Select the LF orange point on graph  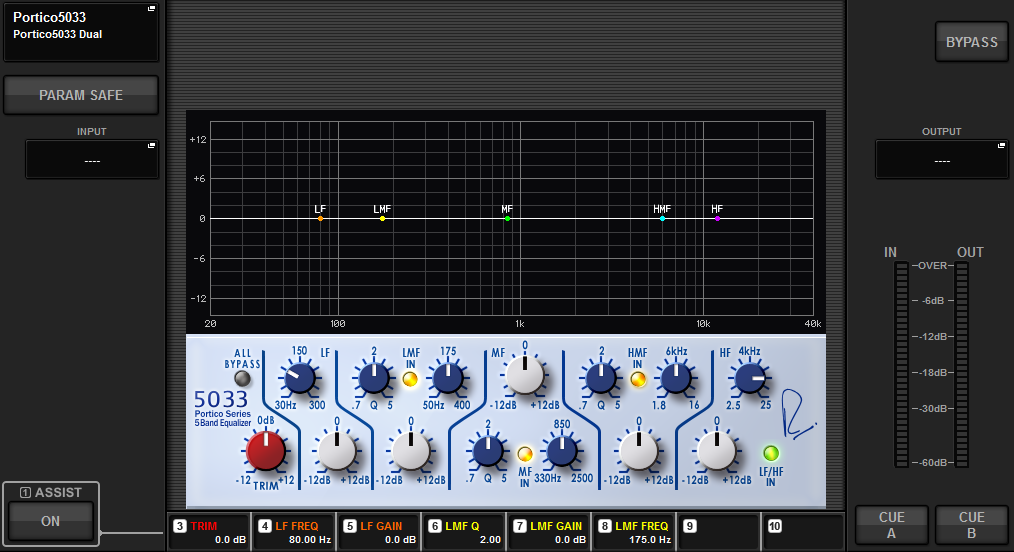coord(320,218)
